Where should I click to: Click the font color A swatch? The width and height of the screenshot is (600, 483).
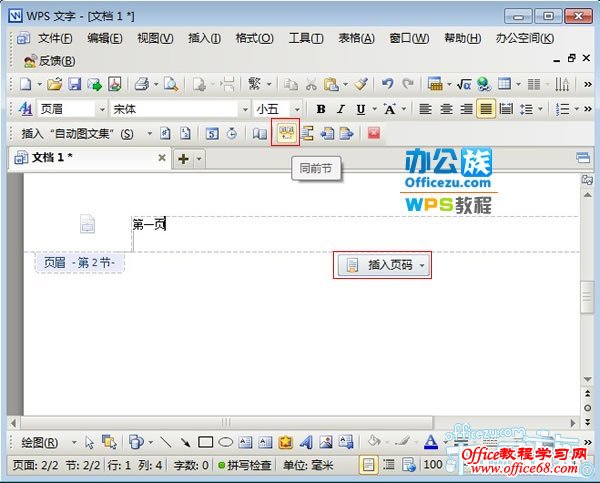pos(431,442)
